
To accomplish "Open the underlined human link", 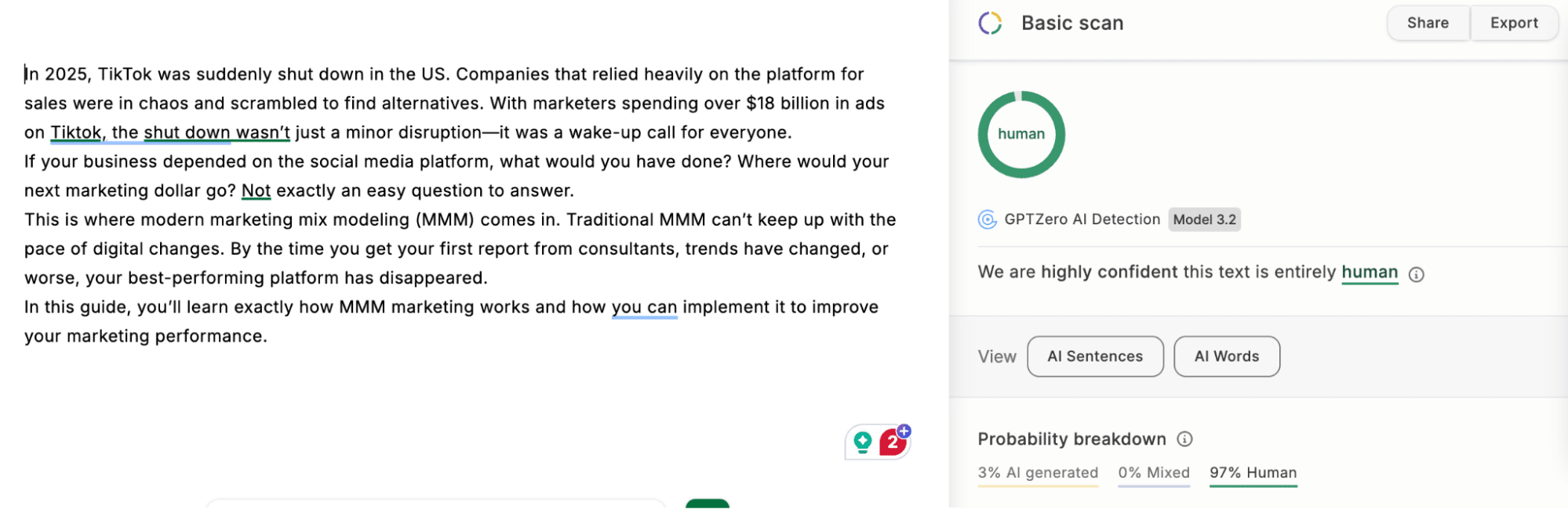I will click(1370, 272).
